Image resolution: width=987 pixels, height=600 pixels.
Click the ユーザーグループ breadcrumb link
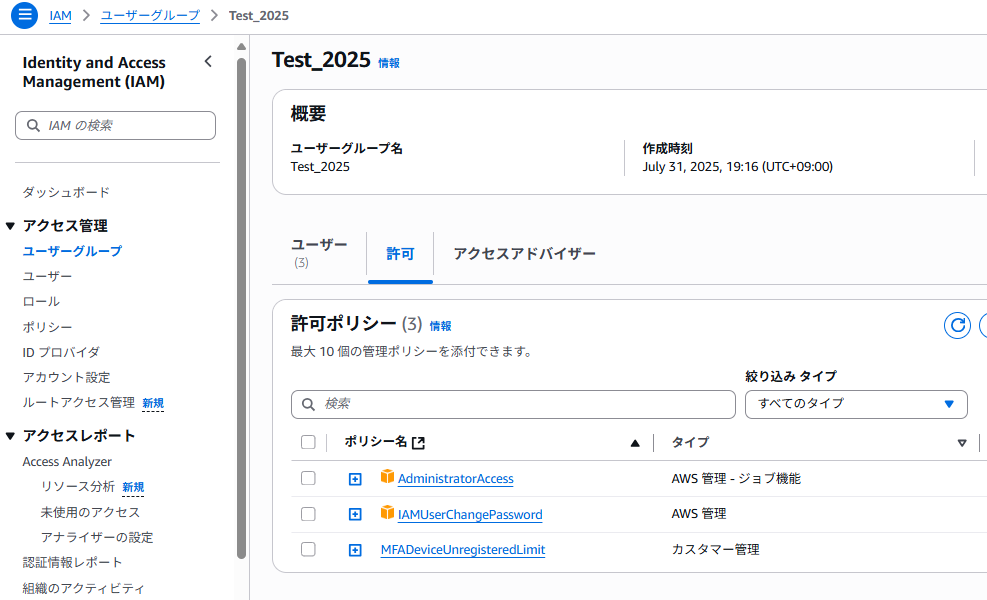(150, 16)
